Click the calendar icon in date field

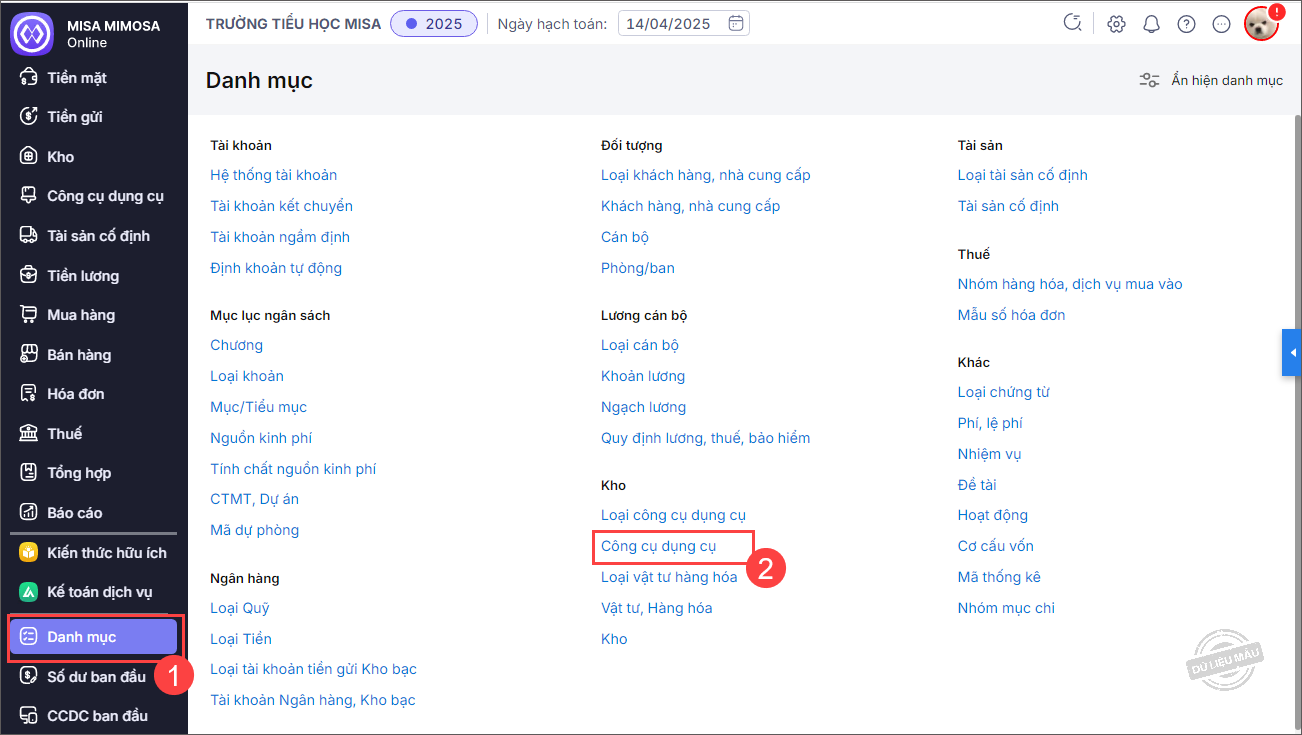[736, 24]
